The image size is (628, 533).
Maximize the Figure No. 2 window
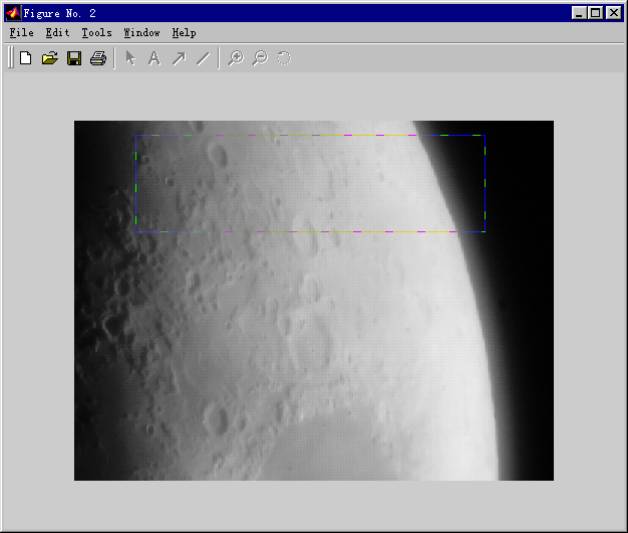[595, 13]
